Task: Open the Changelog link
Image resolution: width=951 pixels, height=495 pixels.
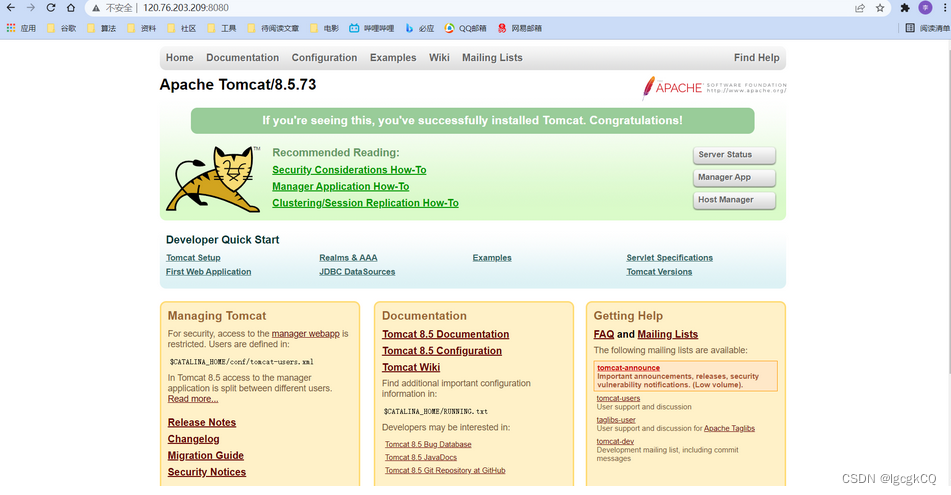Action: point(193,439)
